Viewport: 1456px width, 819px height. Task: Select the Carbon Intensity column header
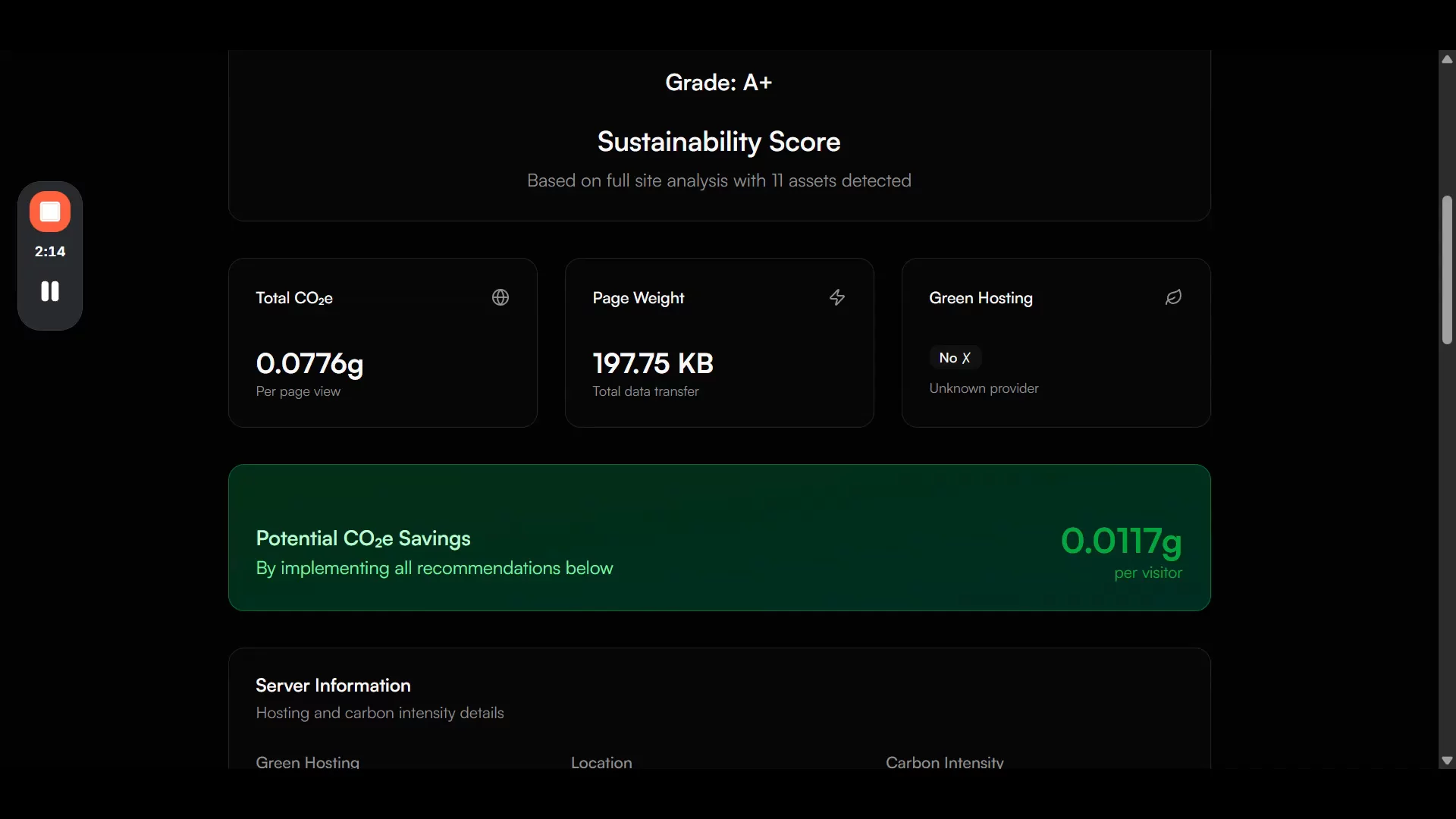944,762
